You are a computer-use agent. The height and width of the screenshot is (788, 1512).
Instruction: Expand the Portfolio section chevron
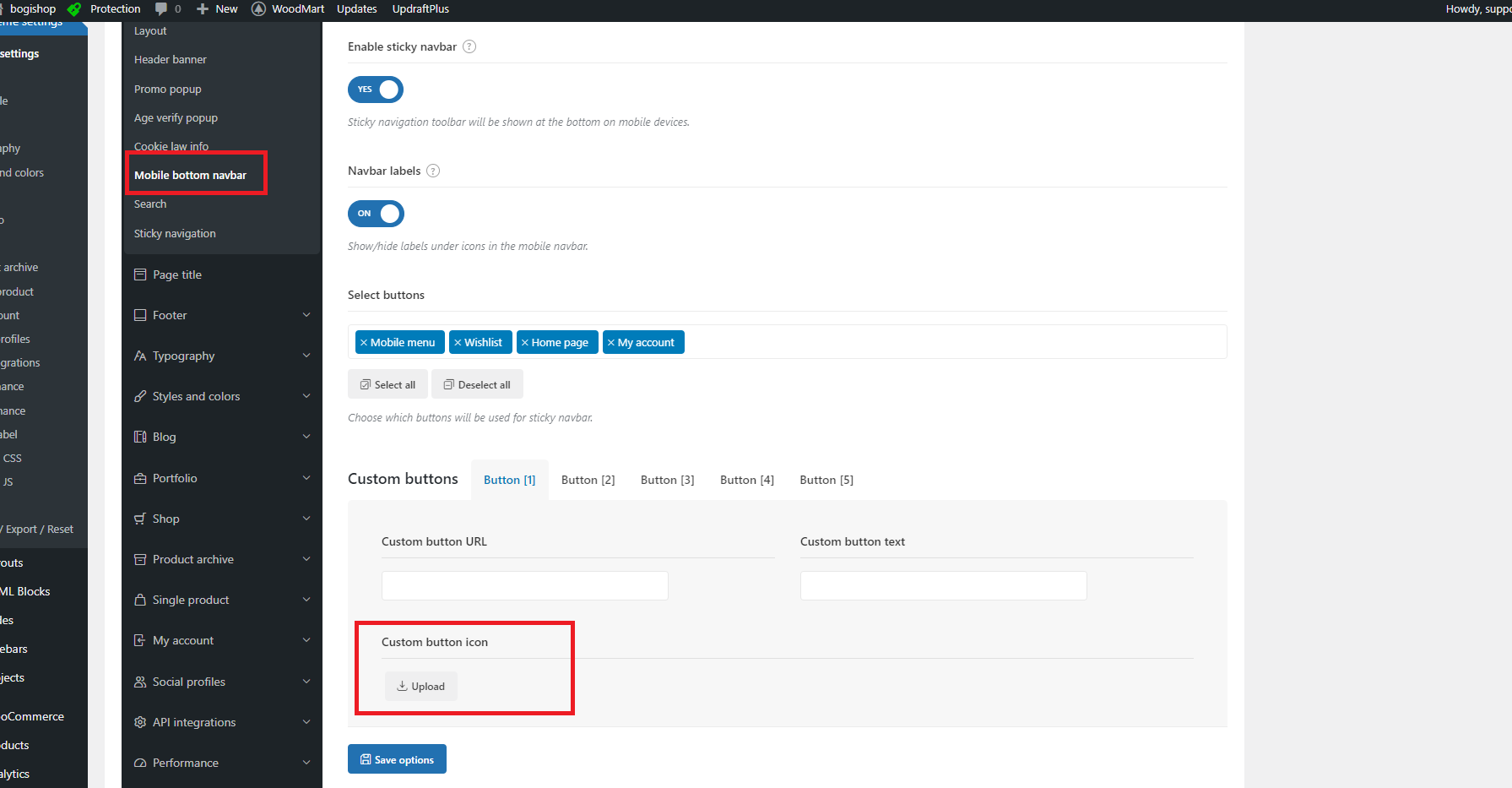pos(306,478)
